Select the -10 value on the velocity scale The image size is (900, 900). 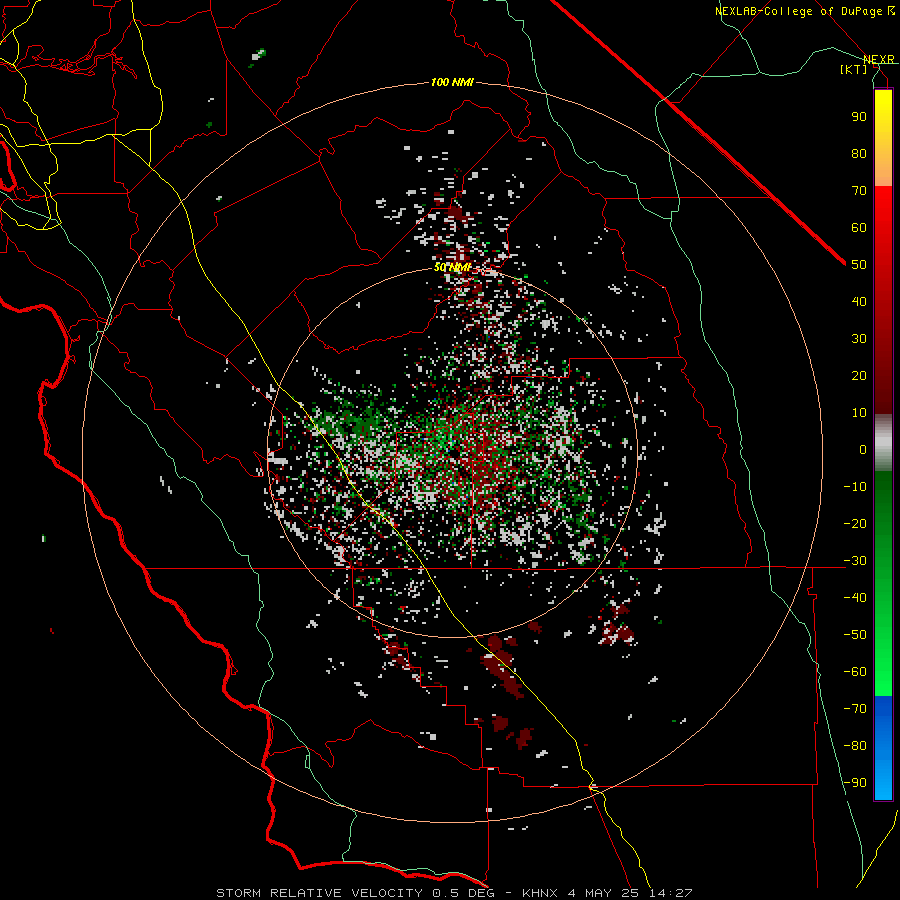(855, 487)
